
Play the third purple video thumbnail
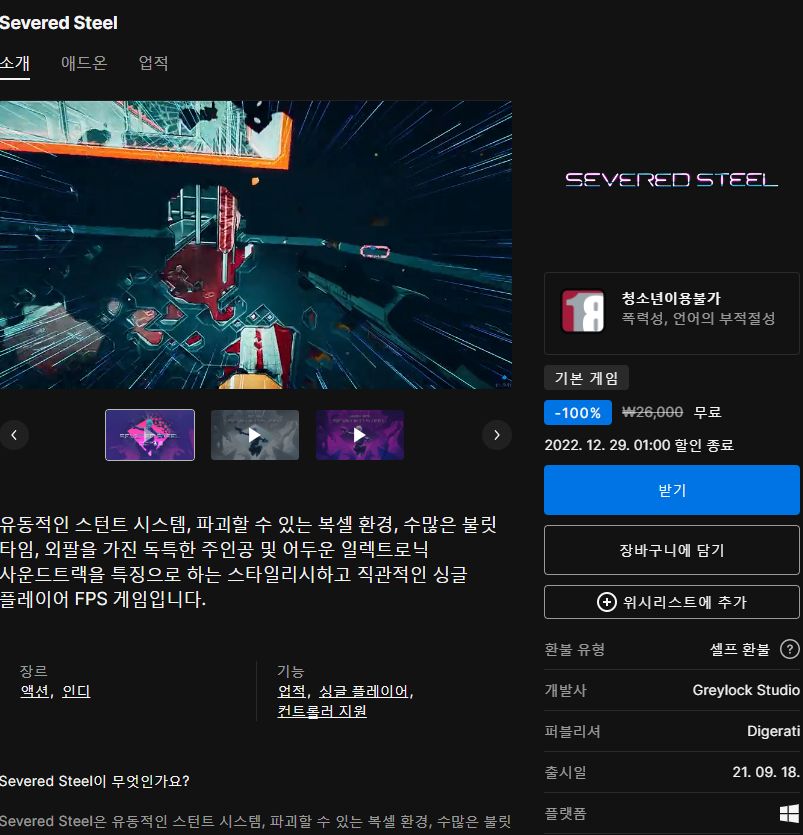pyautogui.click(x=360, y=435)
